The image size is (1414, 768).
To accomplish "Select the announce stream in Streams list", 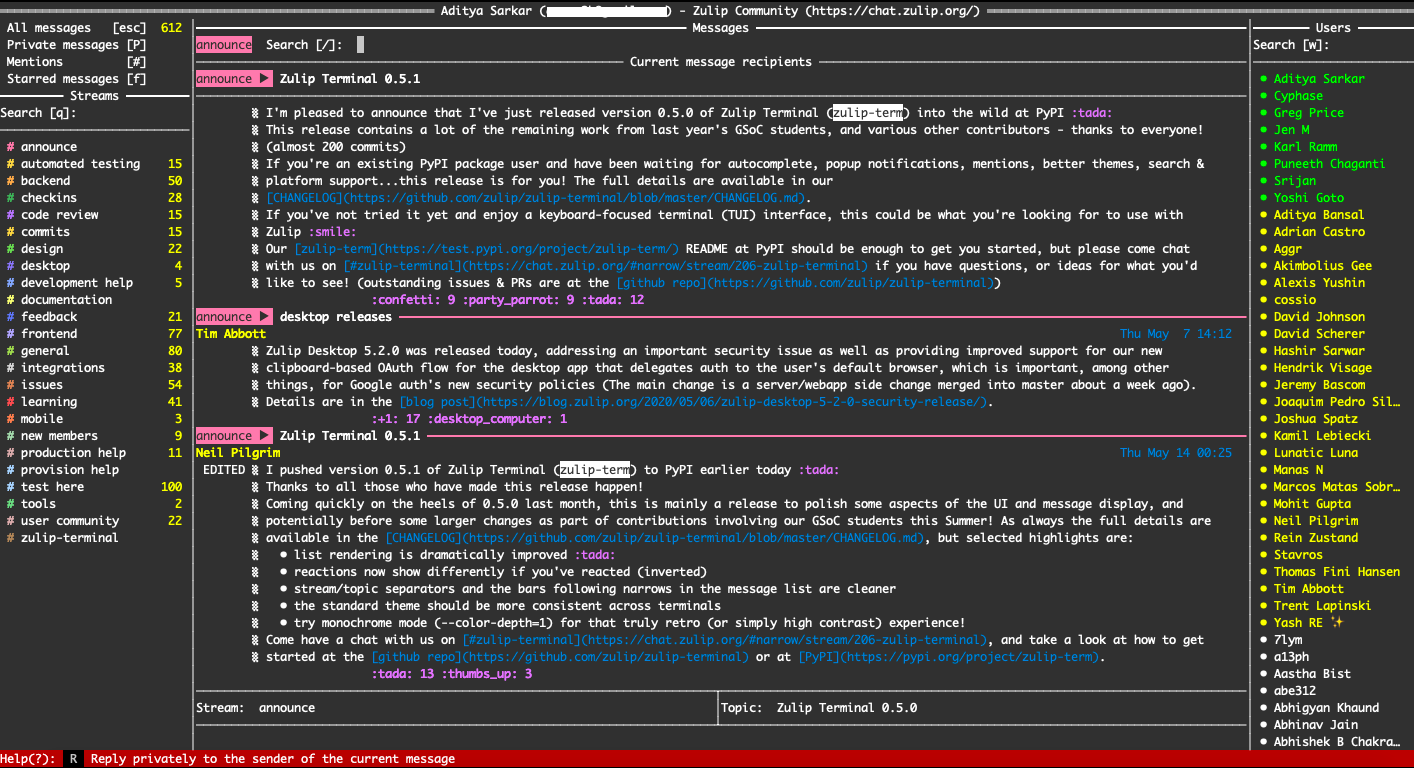I will click(x=94, y=147).
